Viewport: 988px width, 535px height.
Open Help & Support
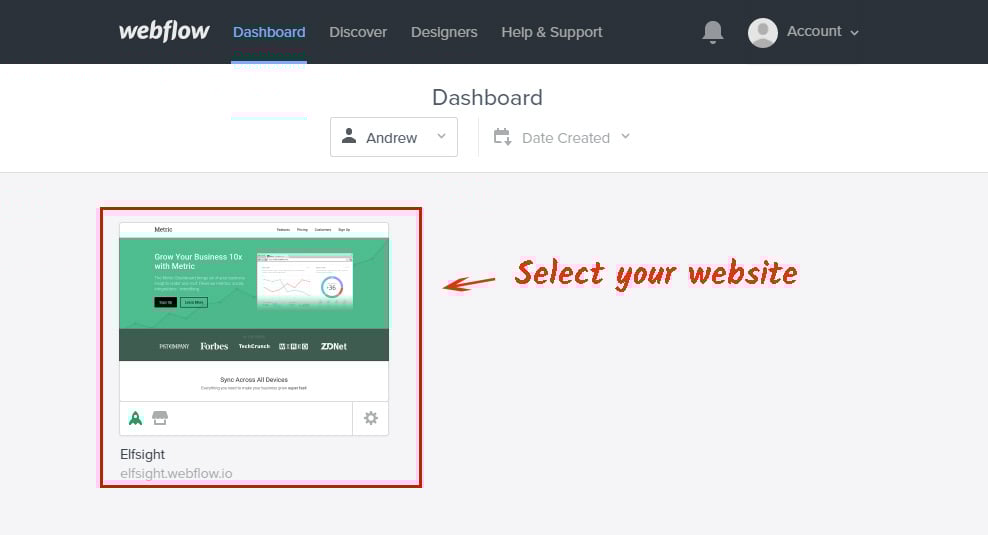(552, 32)
